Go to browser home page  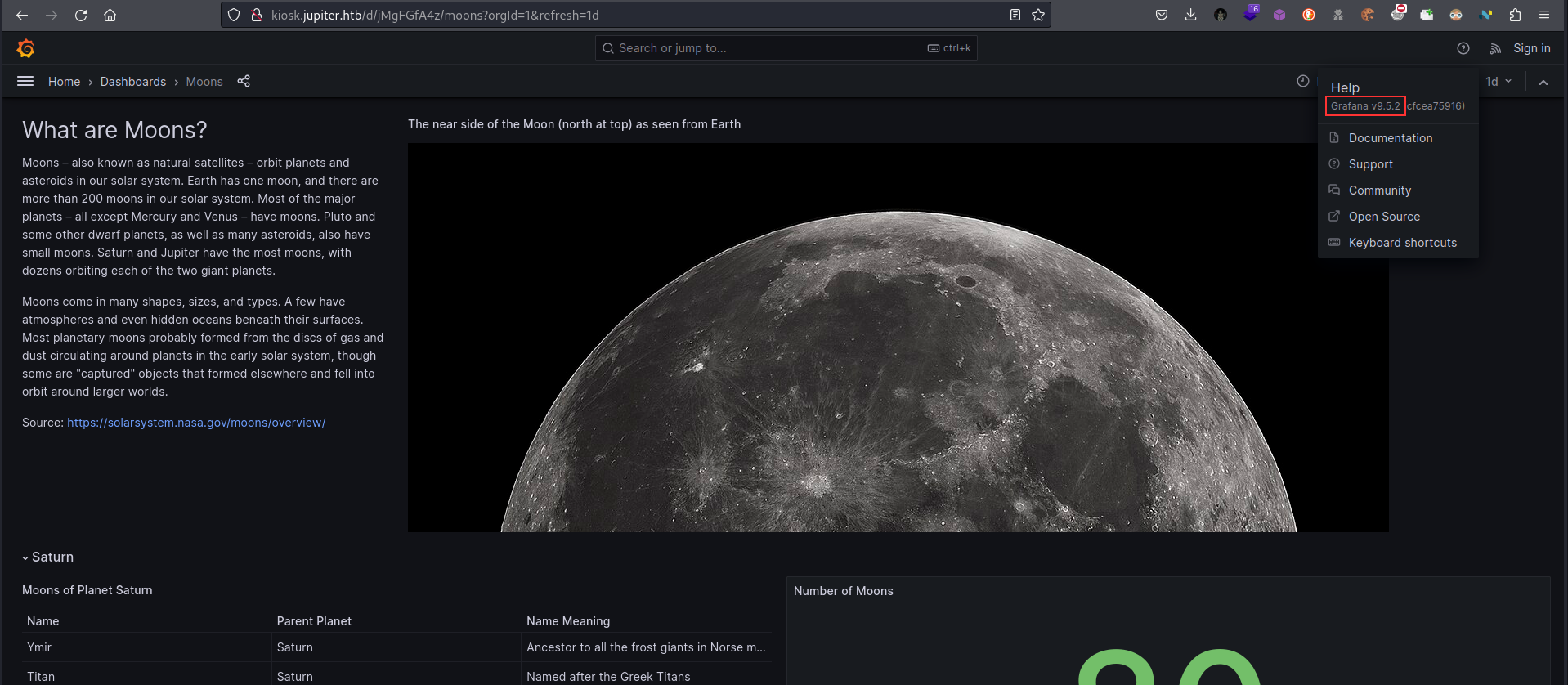coord(110,15)
